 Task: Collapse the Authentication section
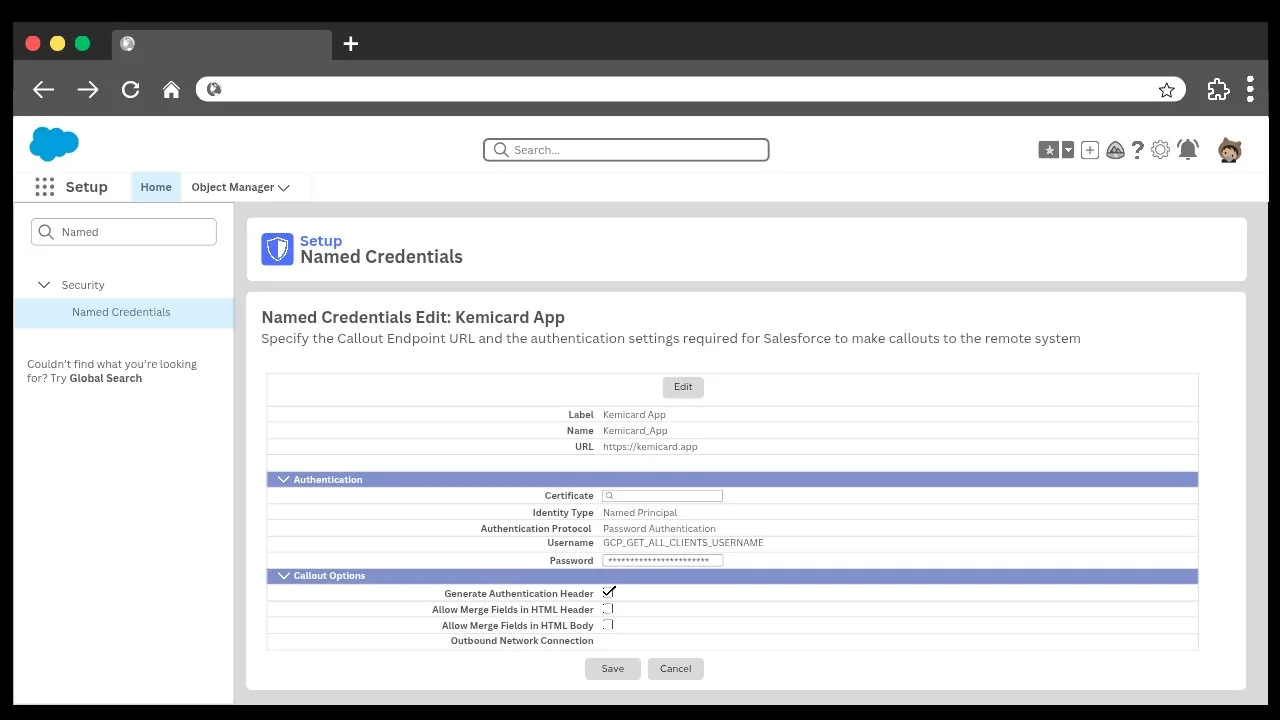tap(283, 480)
